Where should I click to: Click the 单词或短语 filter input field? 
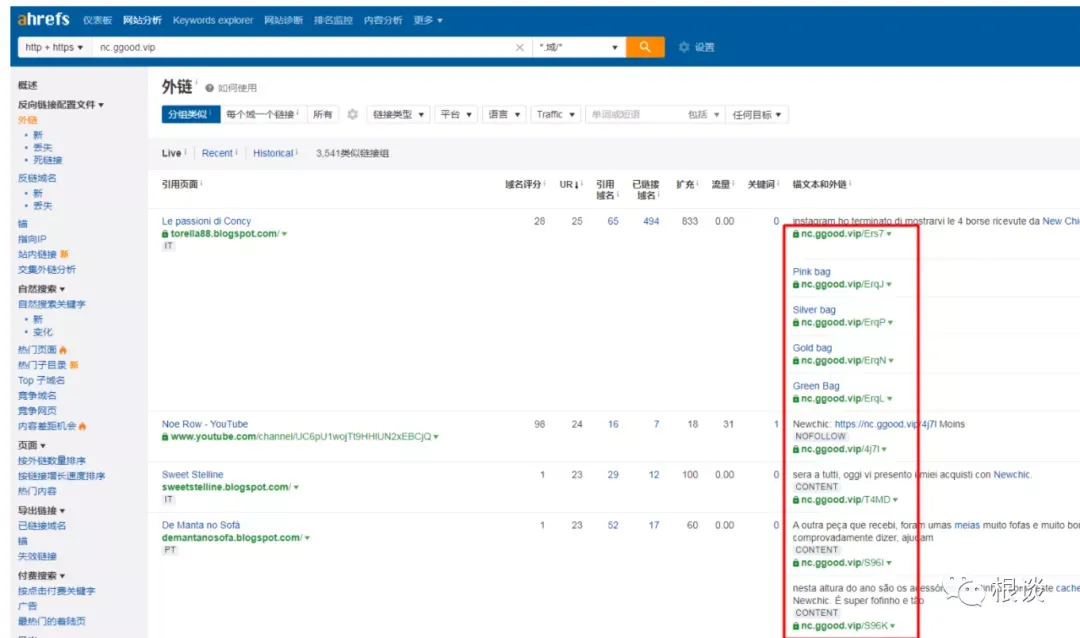634,114
